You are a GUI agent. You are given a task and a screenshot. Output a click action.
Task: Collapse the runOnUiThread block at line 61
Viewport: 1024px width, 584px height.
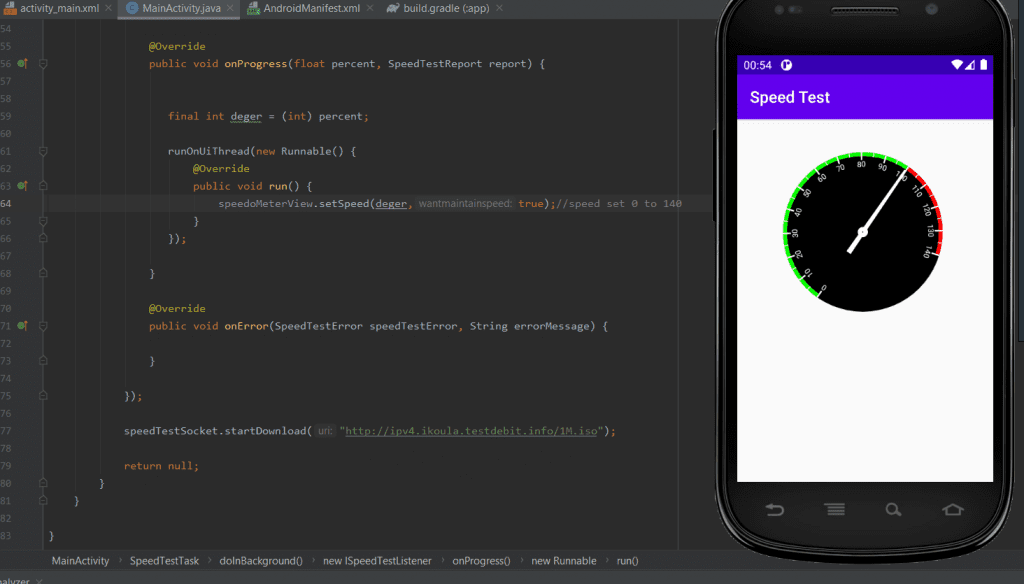43,151
